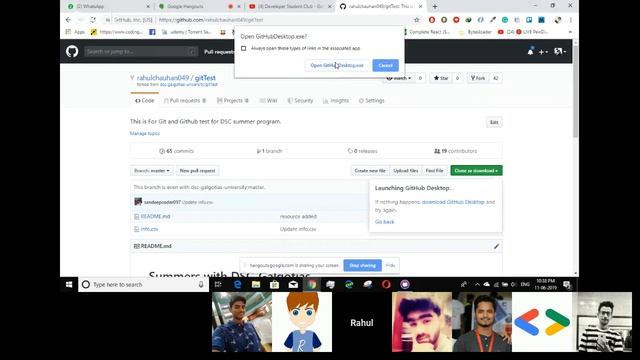Open Opera browser from taskbar

coord(386,284)
